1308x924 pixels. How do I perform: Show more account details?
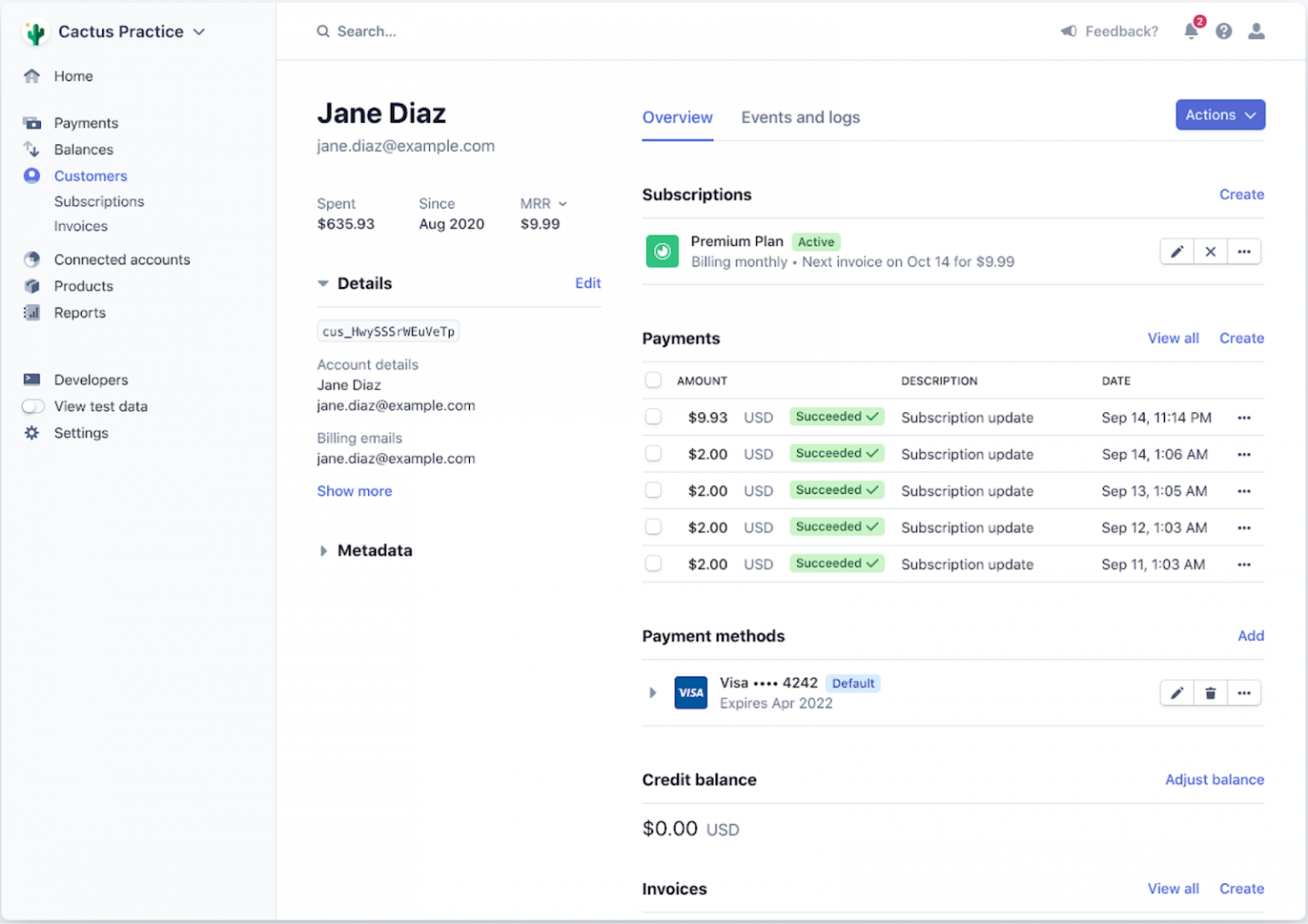click(354, 491)
